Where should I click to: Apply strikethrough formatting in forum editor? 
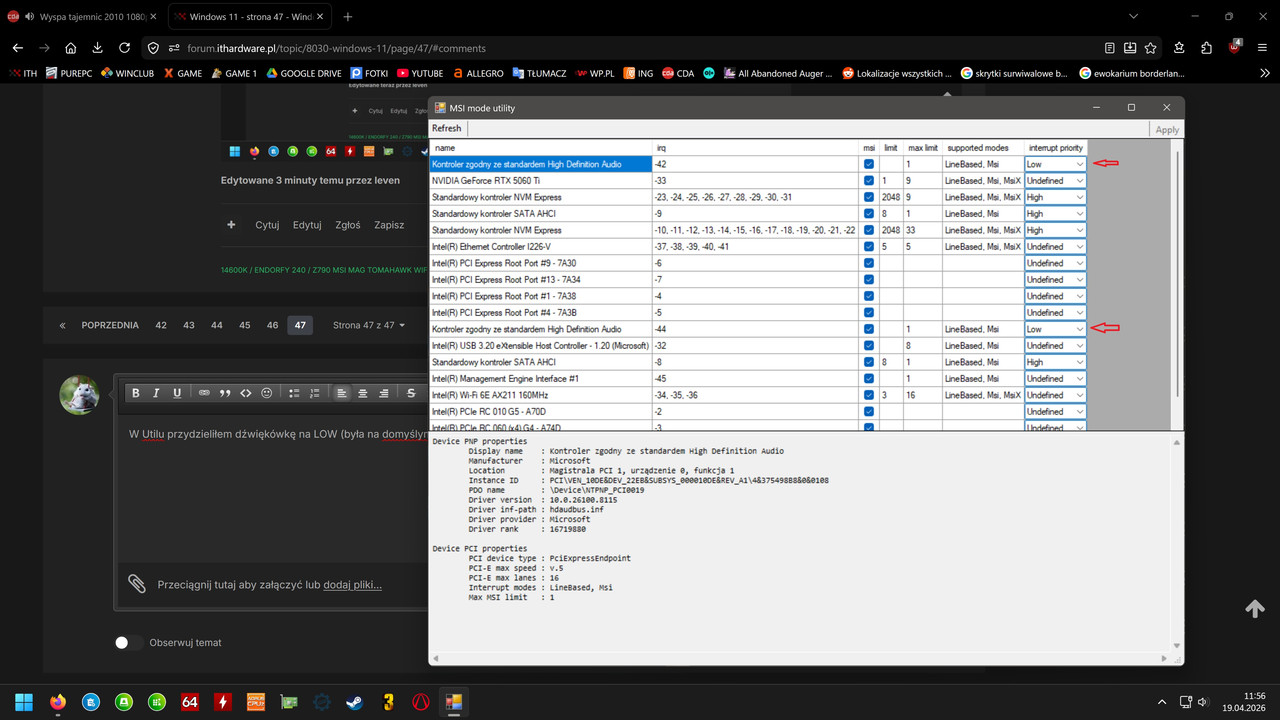click(x=411, y=393)
